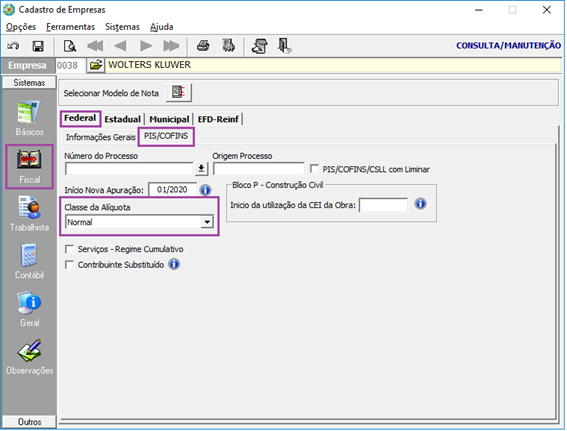Click the Início Nova Apuração date field

coord(172,189)
